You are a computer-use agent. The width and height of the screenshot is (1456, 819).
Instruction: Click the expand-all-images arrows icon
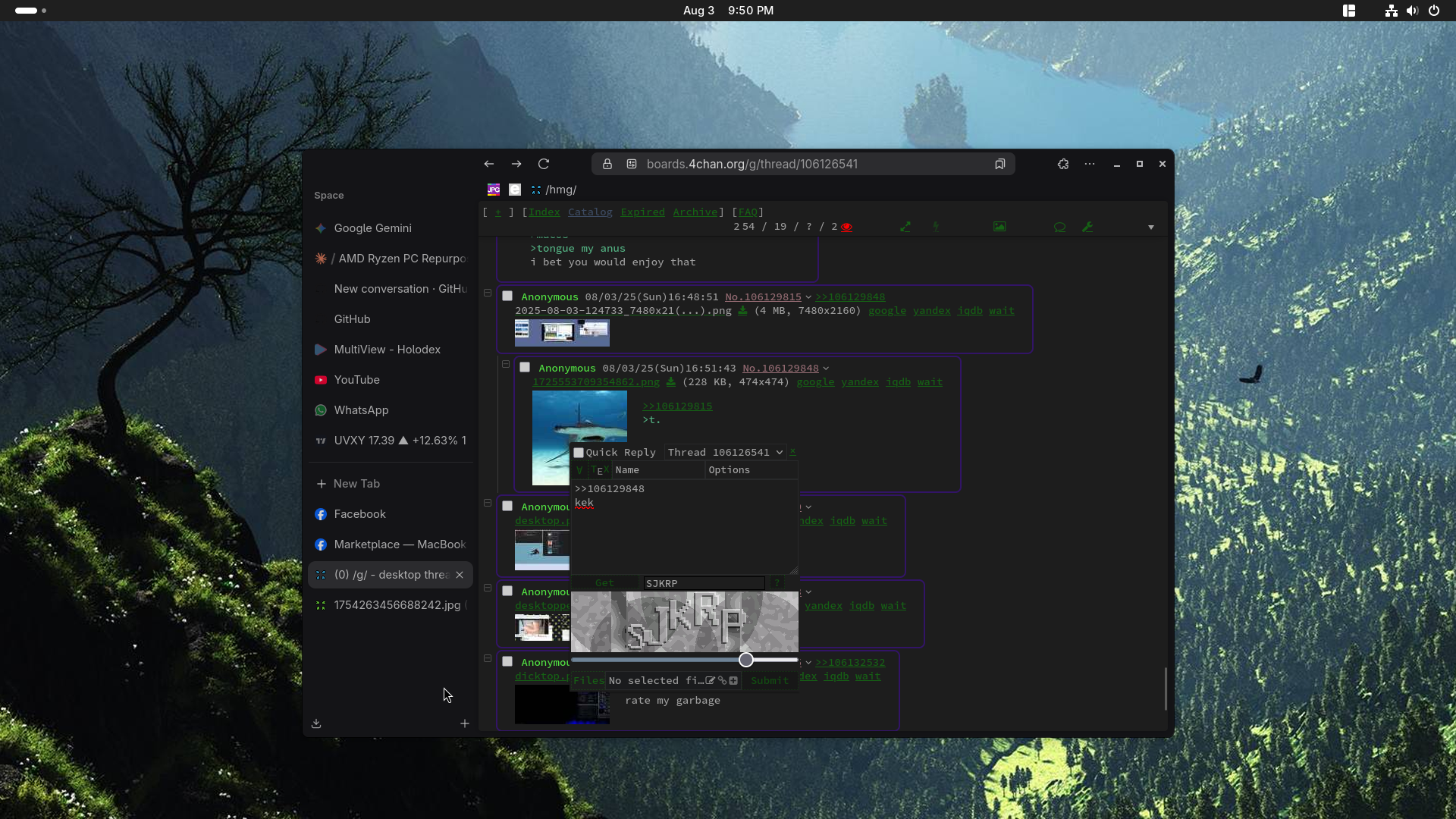[x=905, y=227]
